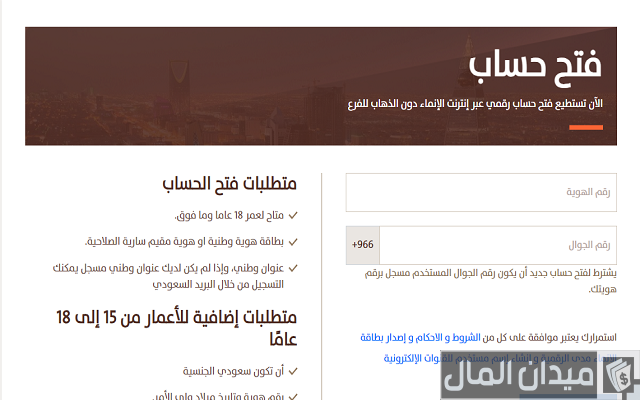Click the checkmark beside "عنوان وطني" requirement
This screenshot has height=400, width=640.
[293, 269]
